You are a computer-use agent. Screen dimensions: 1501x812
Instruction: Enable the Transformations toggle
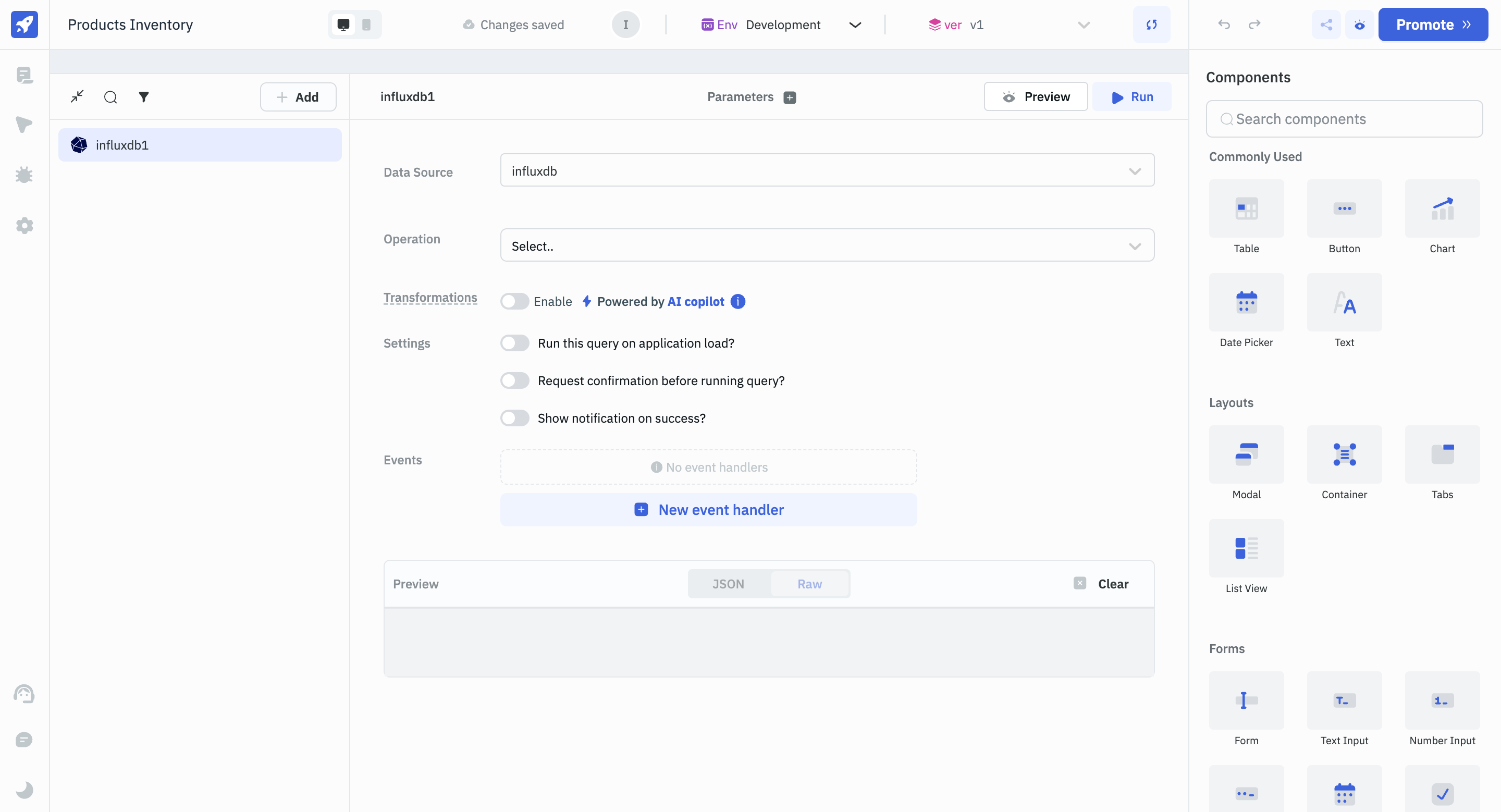(x=514, y=301)
